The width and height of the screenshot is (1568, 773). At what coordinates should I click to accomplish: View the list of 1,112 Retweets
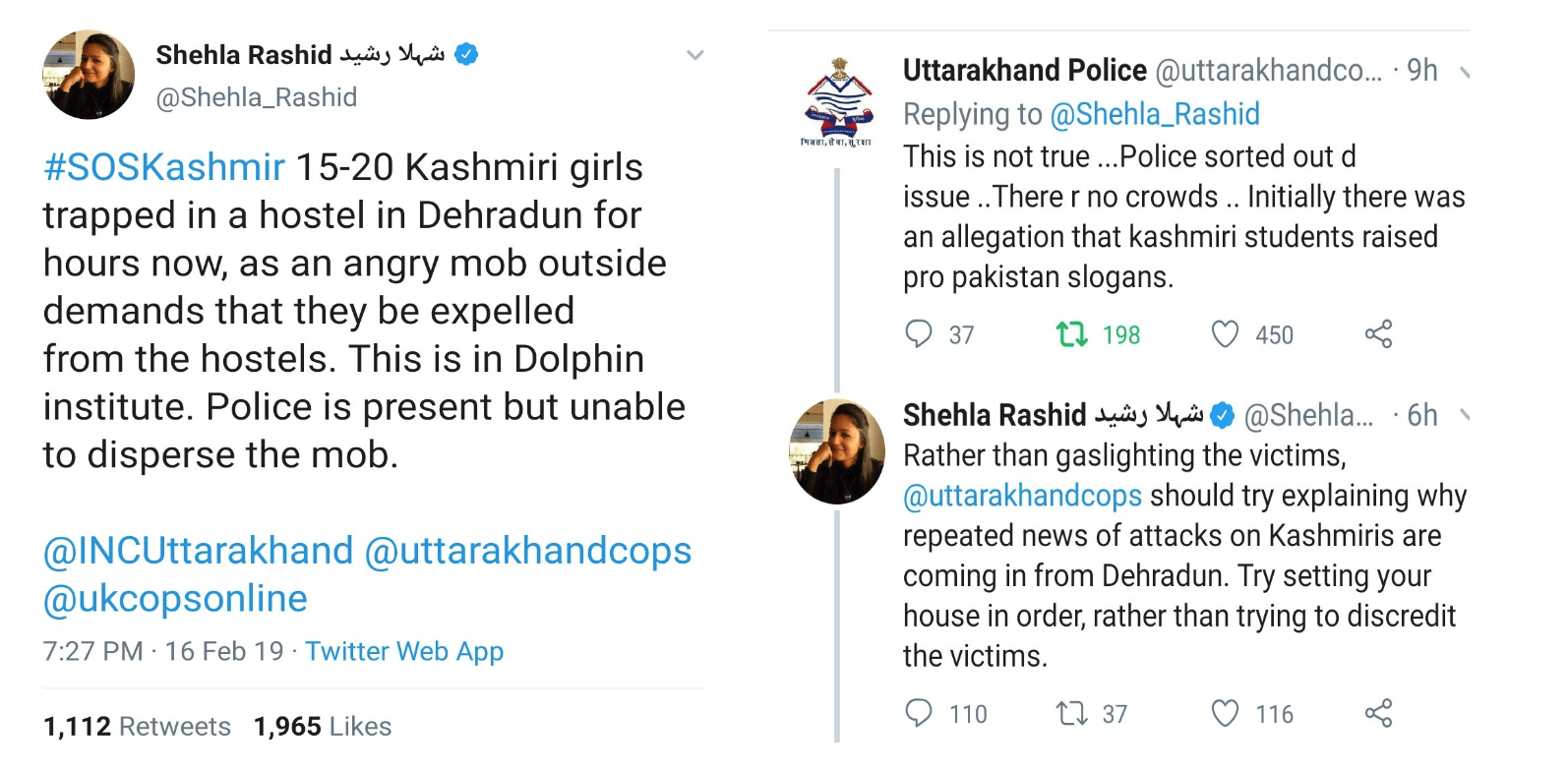pyautogui.click(x=137, y=727)
